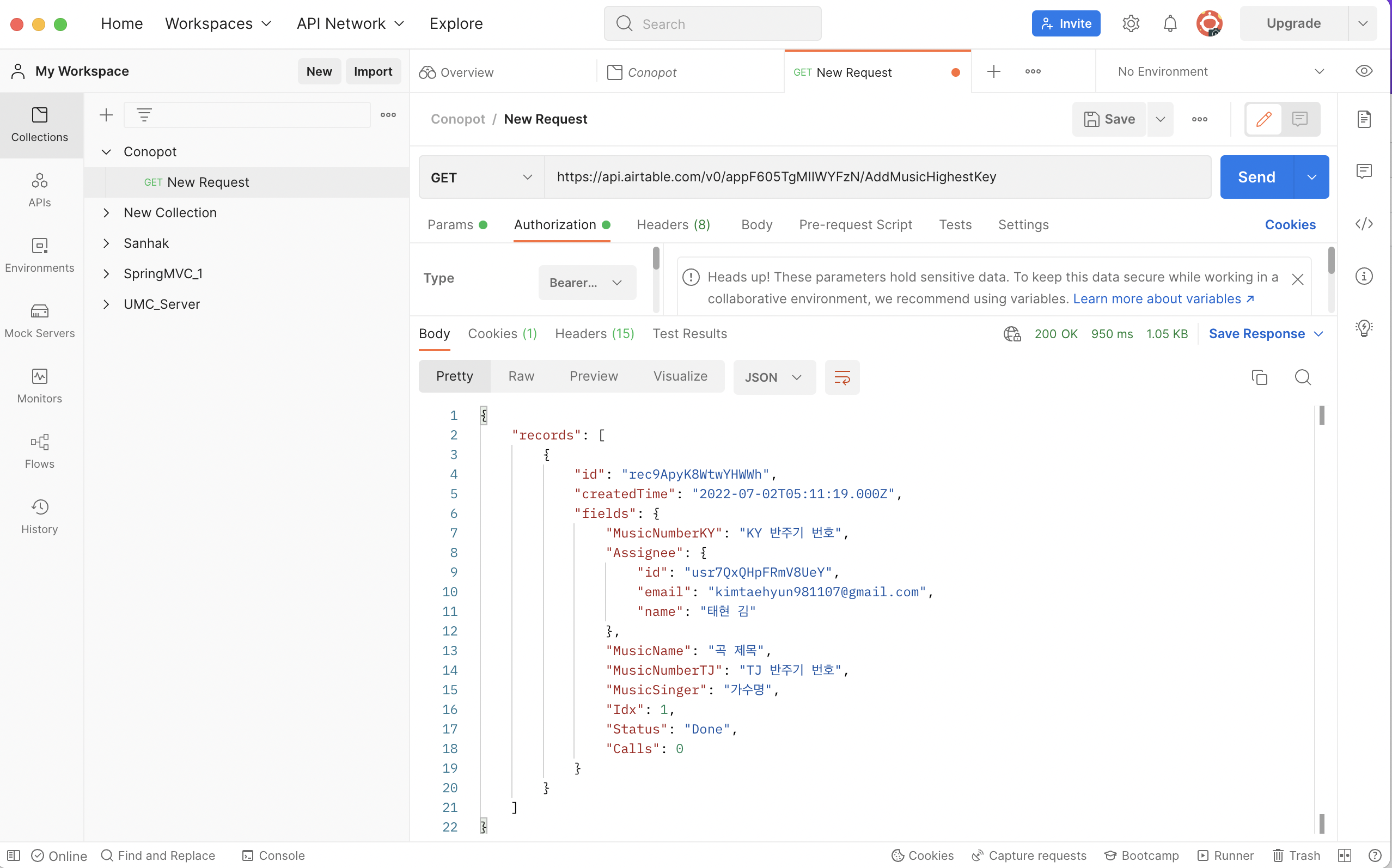
Task: Toggle two-pane layout in status bar
Action: [x=1345, y=855]
